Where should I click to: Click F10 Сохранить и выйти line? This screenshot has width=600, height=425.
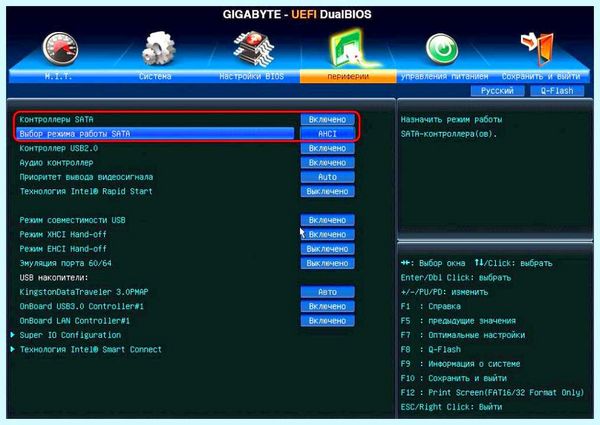click(x=453, y=378)
